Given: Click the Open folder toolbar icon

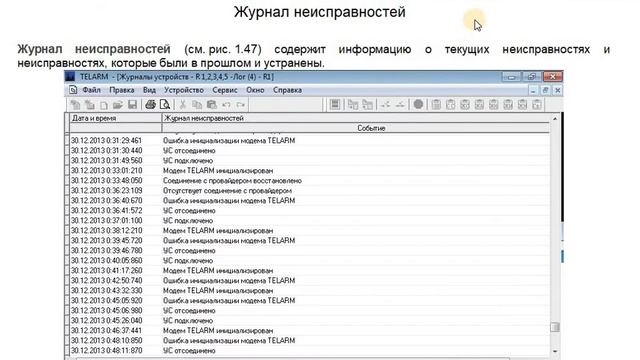Looking at the screenshot, I should (118, 105).
